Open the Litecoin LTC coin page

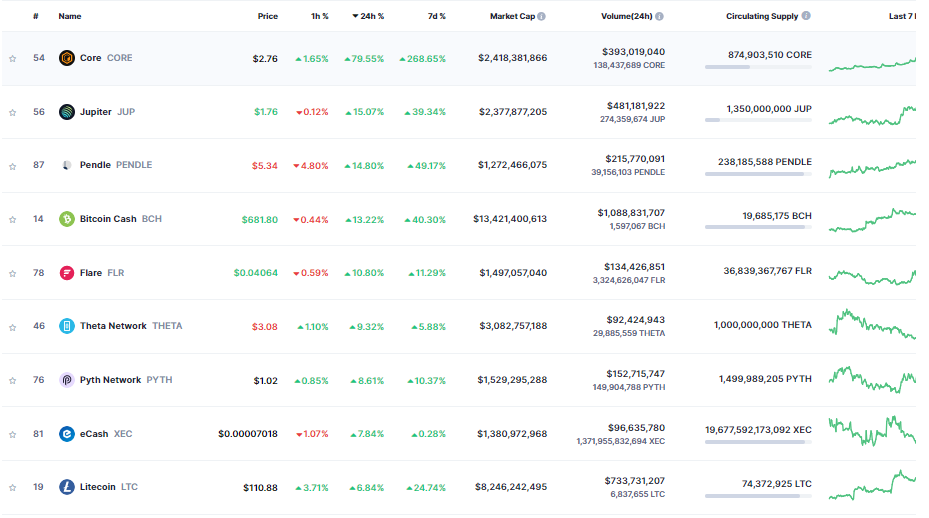tap(109, 487)
